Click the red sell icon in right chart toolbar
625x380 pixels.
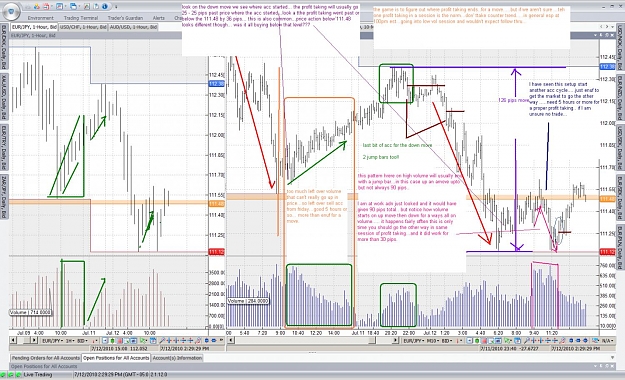coord(484,341)
